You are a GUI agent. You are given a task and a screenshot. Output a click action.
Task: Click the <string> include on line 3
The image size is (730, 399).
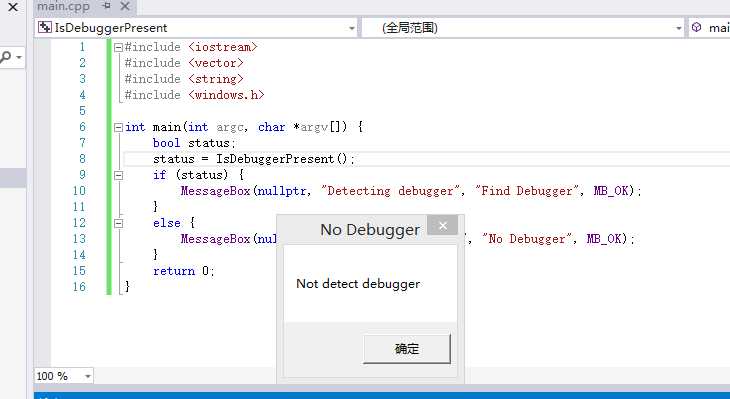[x=216, y=79]
